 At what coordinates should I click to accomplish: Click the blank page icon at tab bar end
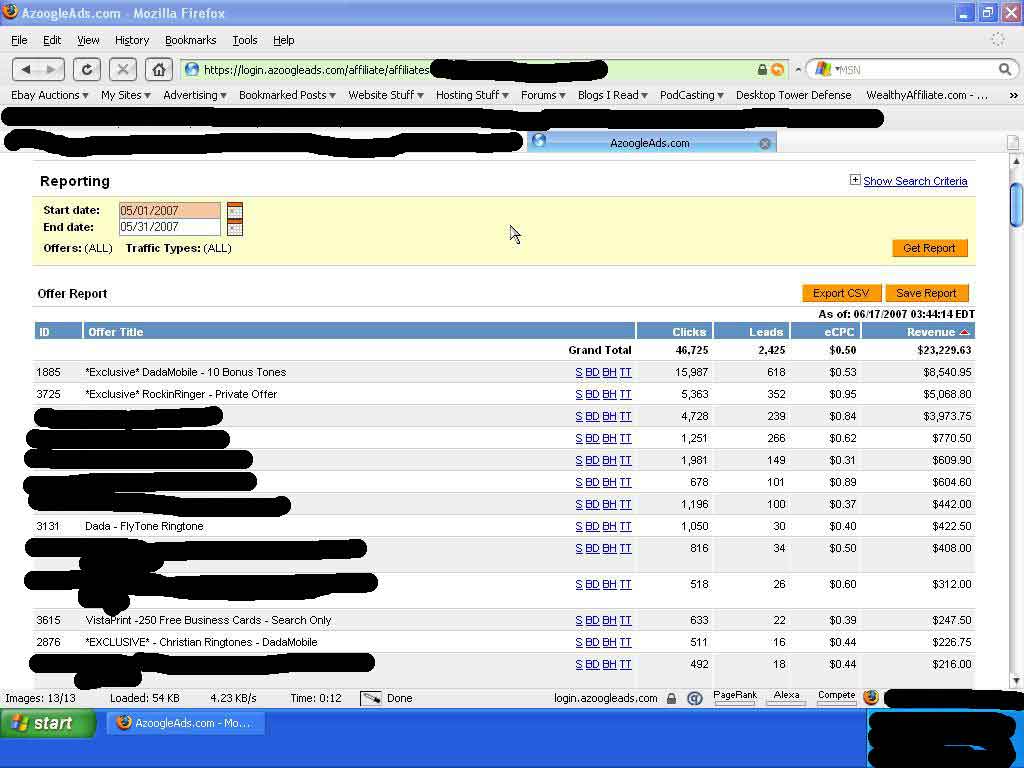click(x=1012, y=142)
